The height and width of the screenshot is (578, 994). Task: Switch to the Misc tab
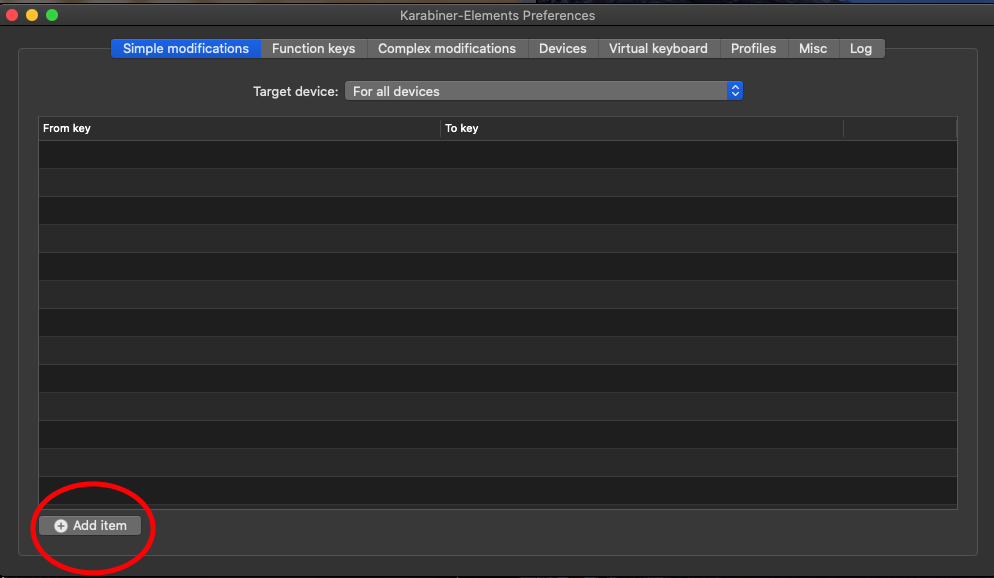click(x=813, y=49)
